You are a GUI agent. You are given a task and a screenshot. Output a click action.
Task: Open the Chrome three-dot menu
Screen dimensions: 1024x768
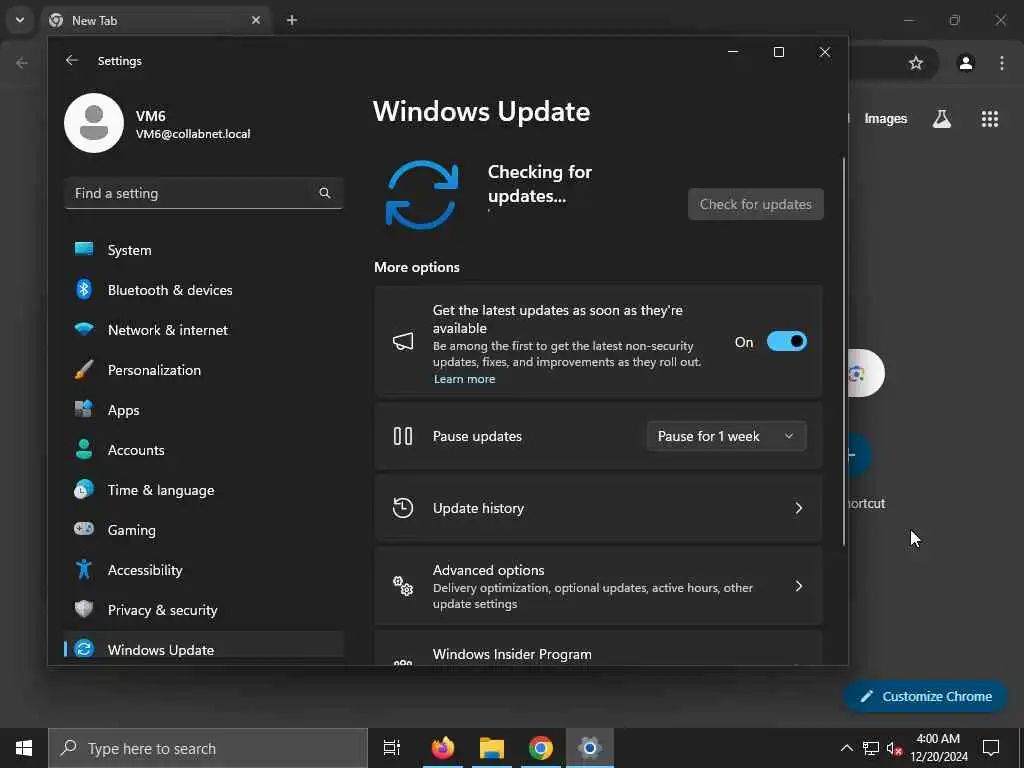tap(1002, 63)
